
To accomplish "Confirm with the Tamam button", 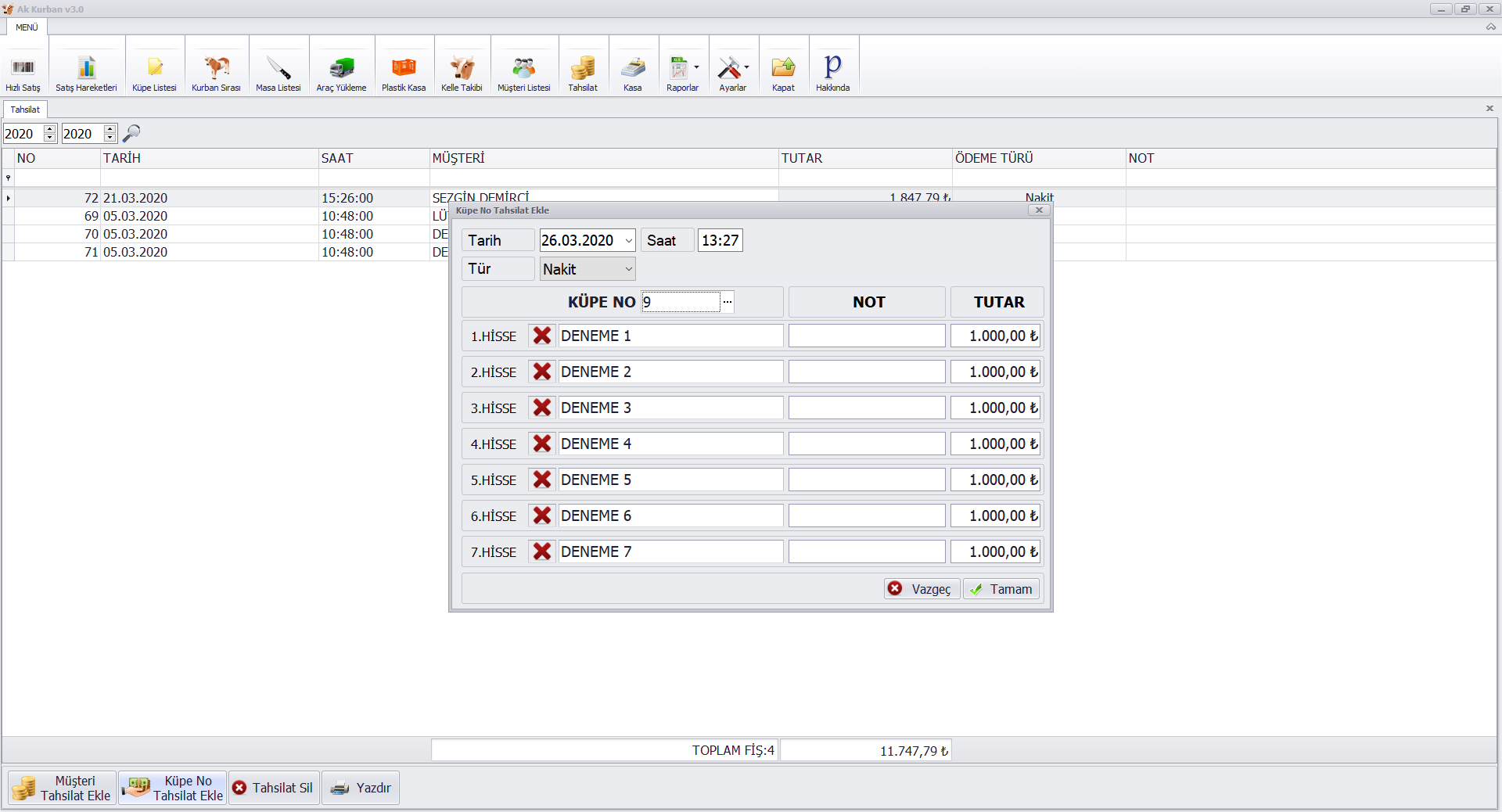I will (x=1001, y=589).
